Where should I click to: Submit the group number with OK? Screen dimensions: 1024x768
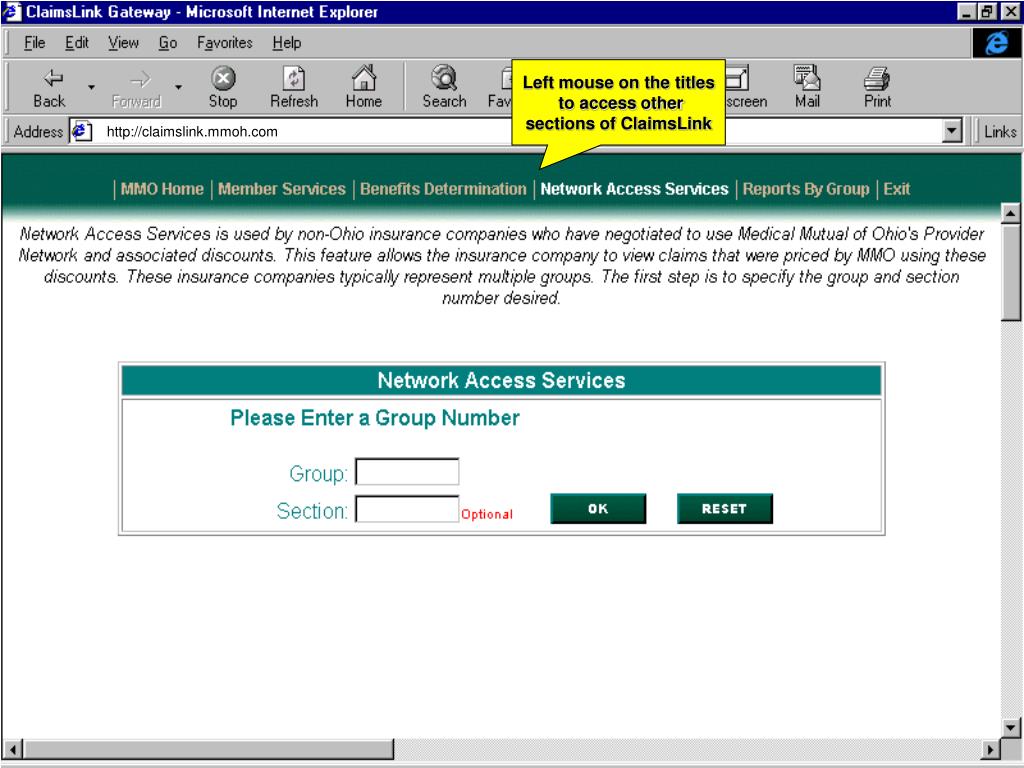598,509
